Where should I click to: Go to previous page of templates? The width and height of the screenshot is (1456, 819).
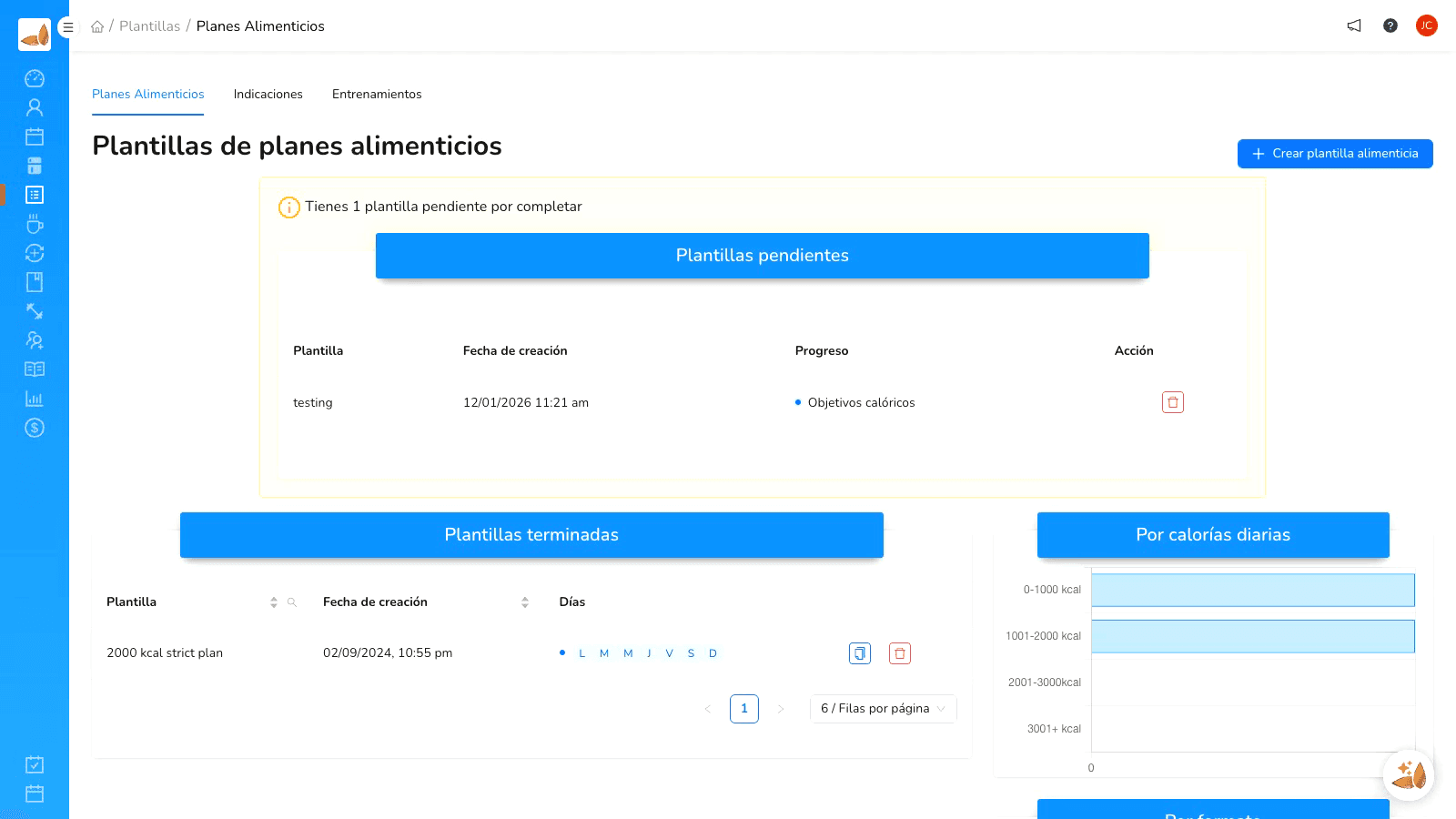pyautogui.click(x=708, y=709)
